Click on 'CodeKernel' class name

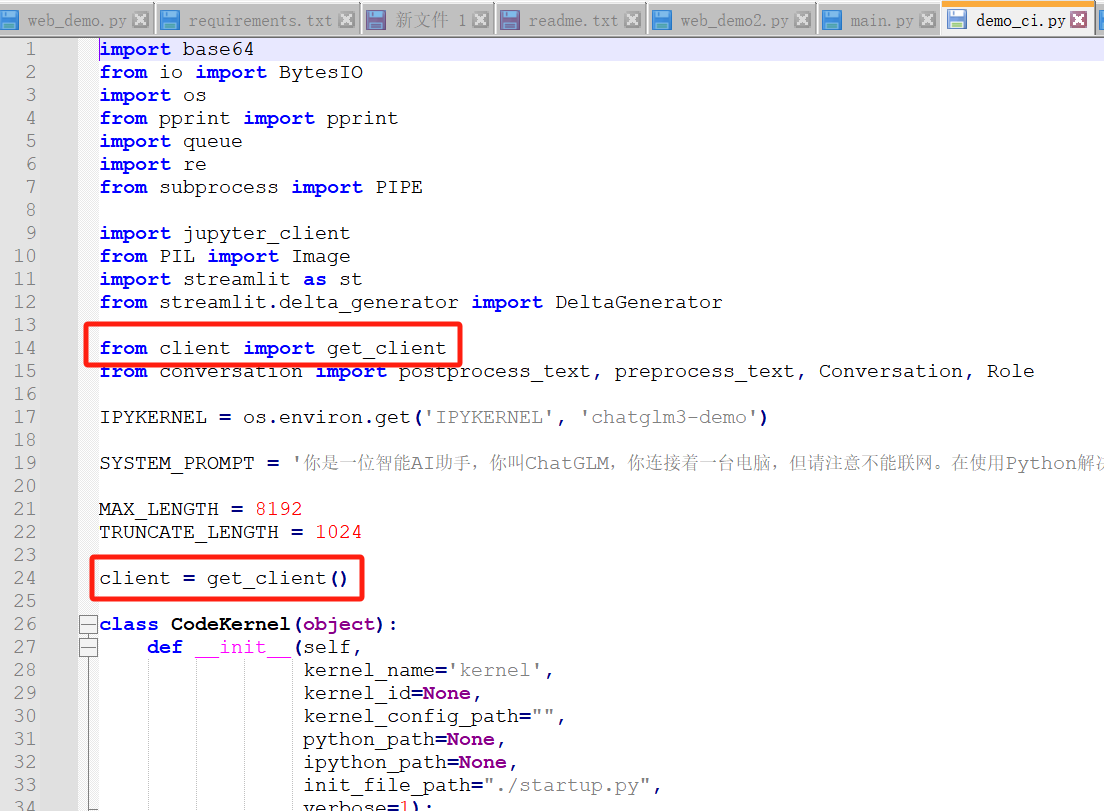point(230,624)
